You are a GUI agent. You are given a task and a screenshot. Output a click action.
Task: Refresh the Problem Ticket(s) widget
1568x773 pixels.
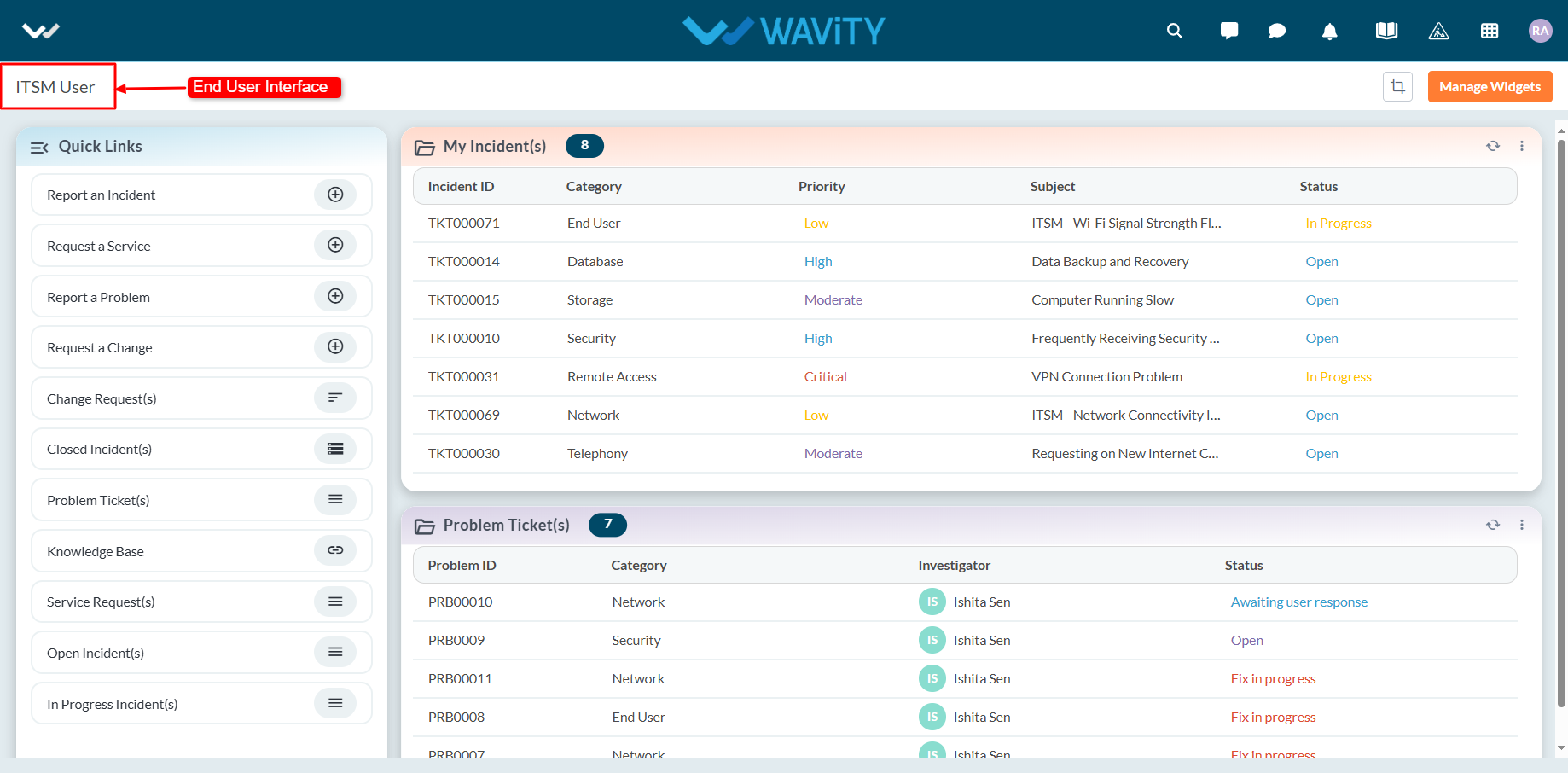(1493, 525)
